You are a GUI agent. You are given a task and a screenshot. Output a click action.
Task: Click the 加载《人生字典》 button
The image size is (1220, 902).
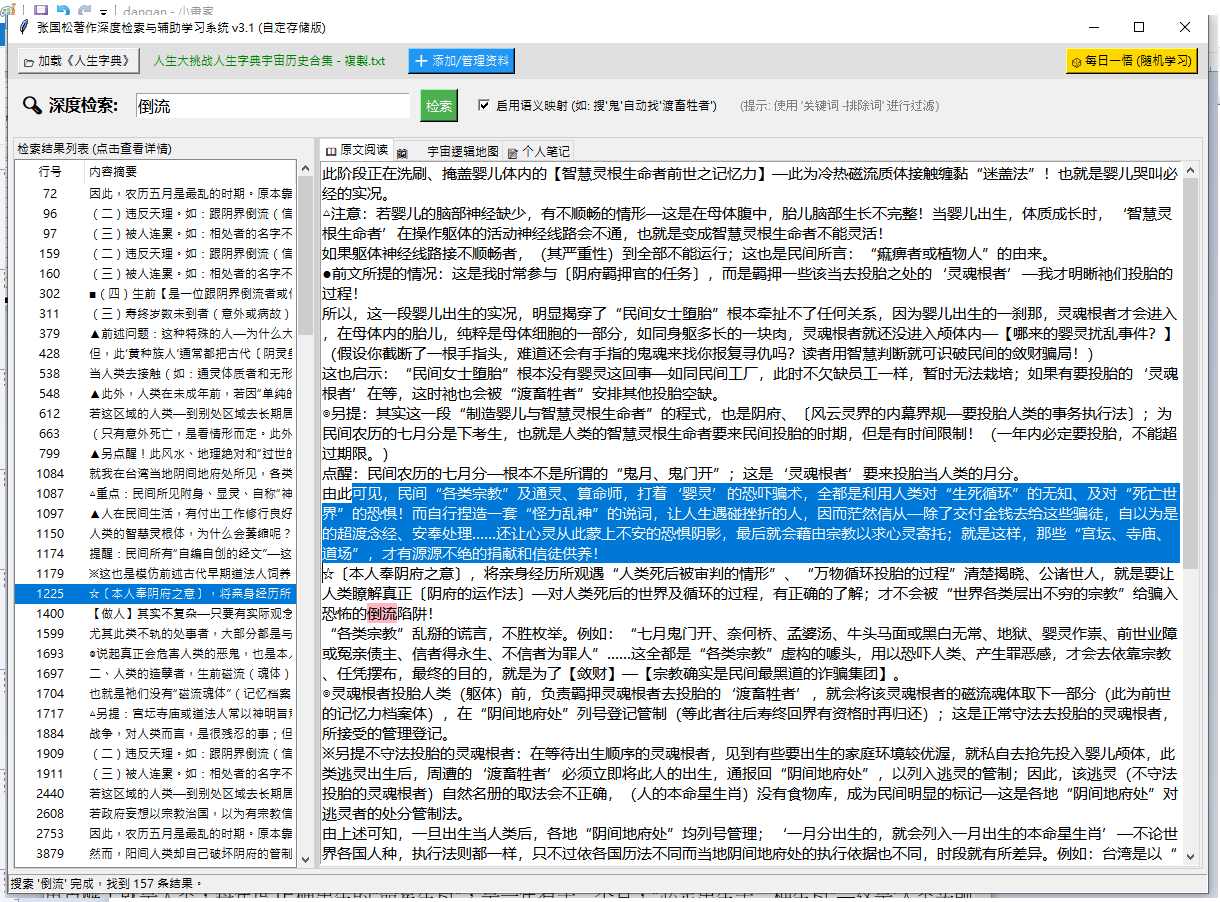pyautogui.click(x=78, y=61)
